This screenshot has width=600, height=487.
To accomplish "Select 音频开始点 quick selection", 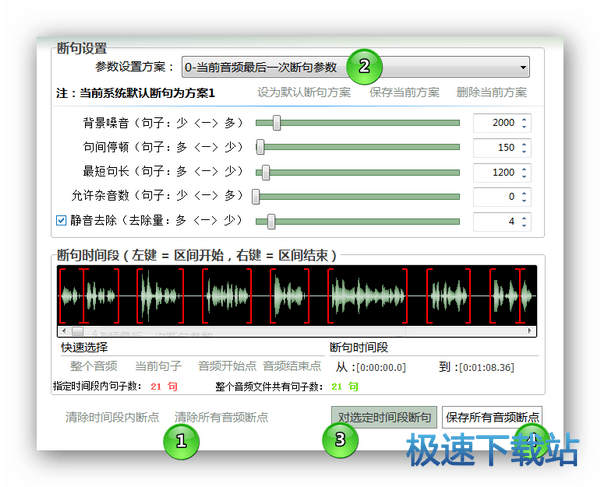I will (227, 366).
